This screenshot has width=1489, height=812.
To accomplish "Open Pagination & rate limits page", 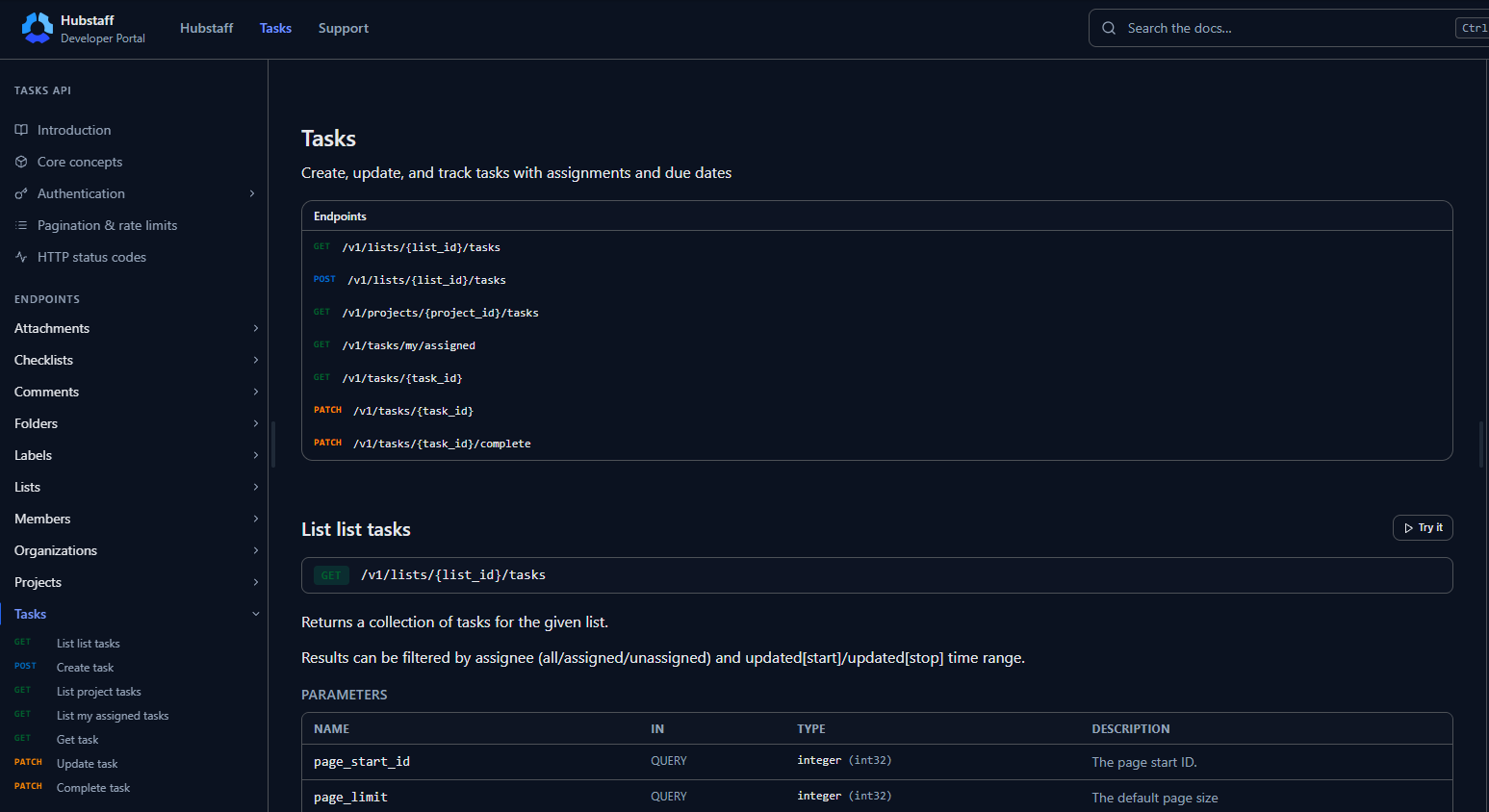I will (x=107, y=225).
